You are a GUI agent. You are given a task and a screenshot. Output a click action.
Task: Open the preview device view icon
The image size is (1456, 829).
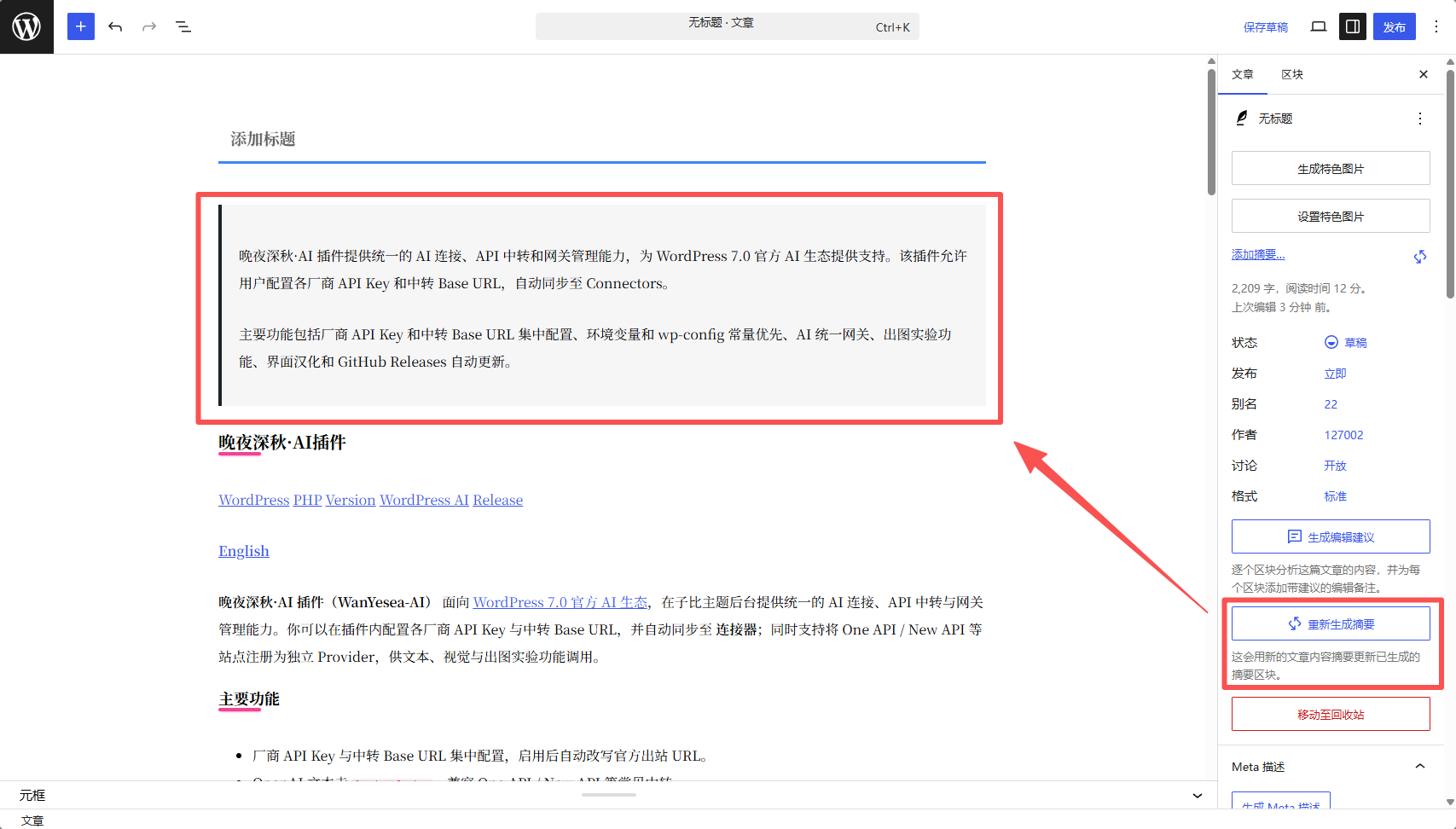tap(1319, 26)
